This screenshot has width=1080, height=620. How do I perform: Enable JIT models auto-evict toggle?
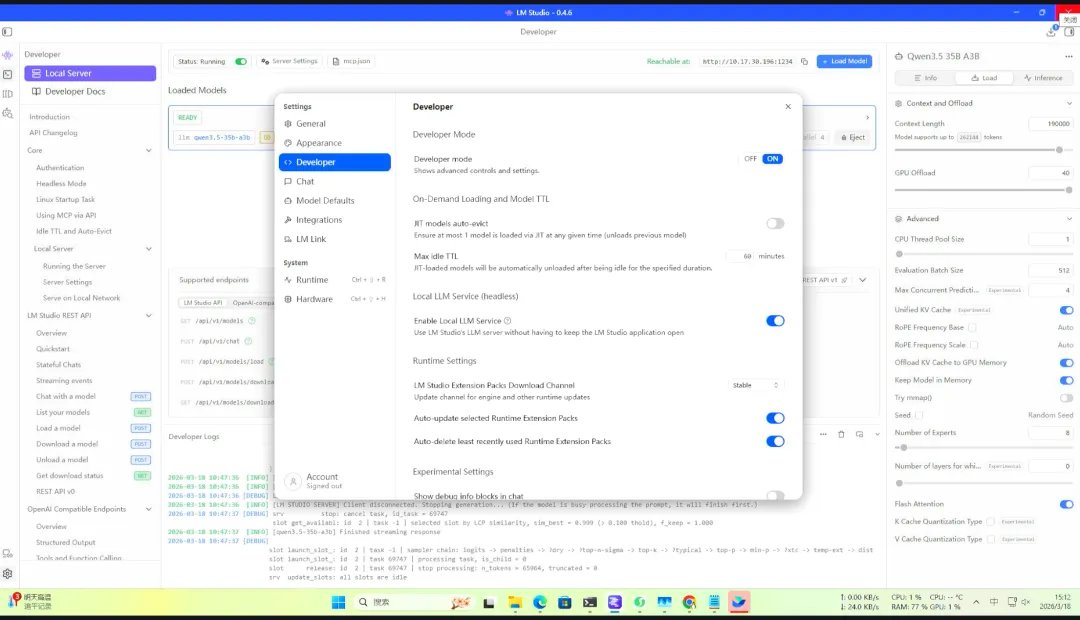click(775, 223)
